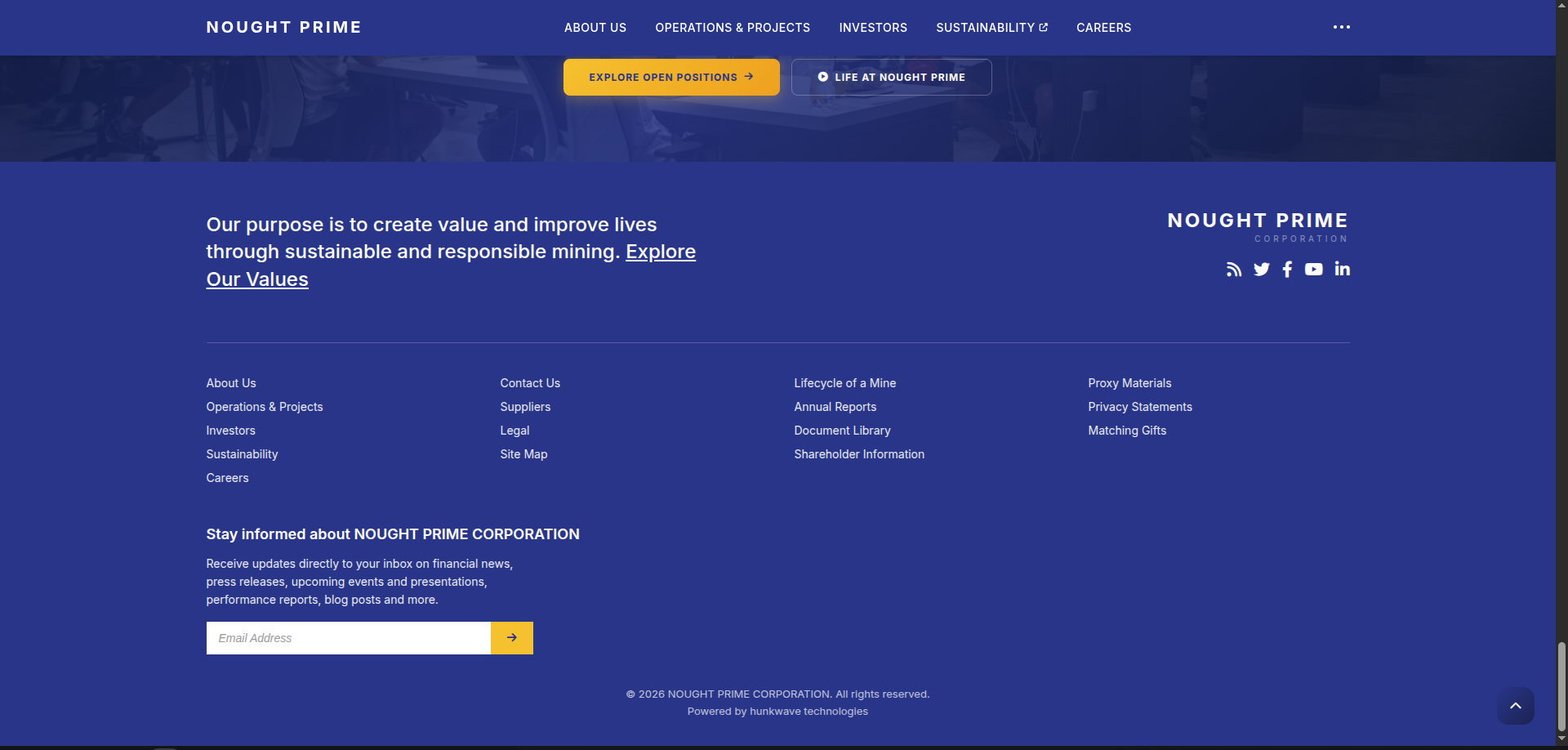Follow the Explore Our Values link
Screen dimensions: 1568x750
(660, 252)
